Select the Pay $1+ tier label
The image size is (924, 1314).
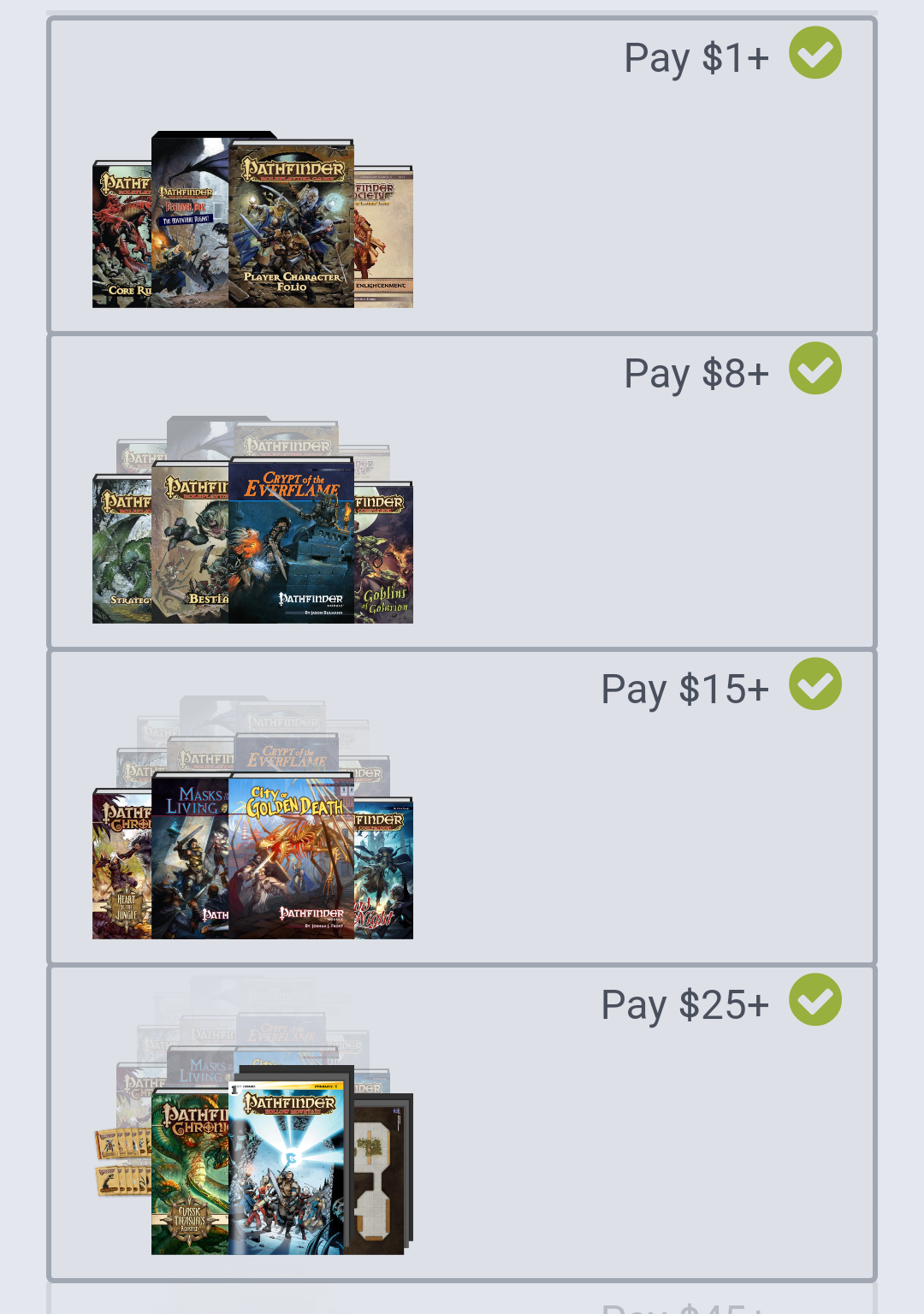(x=696, y=58)
